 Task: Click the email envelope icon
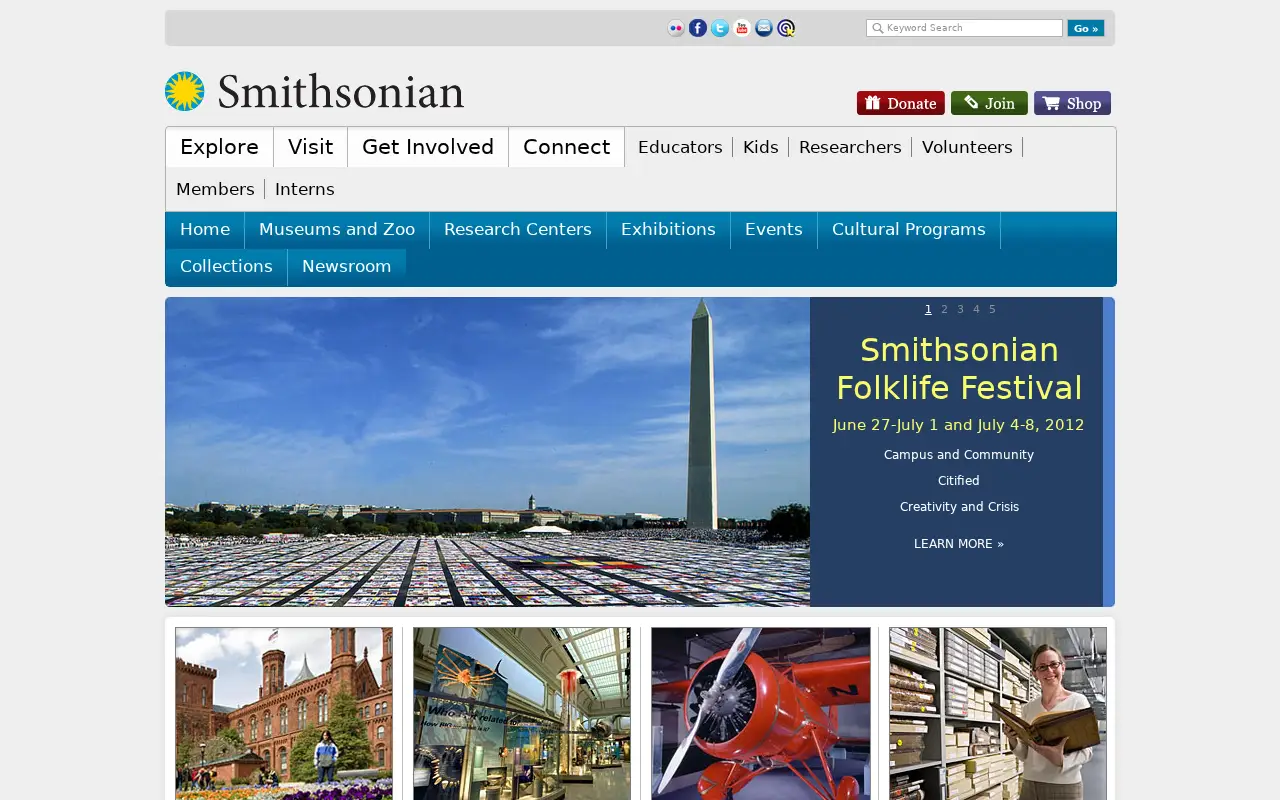tap(764, 28)
